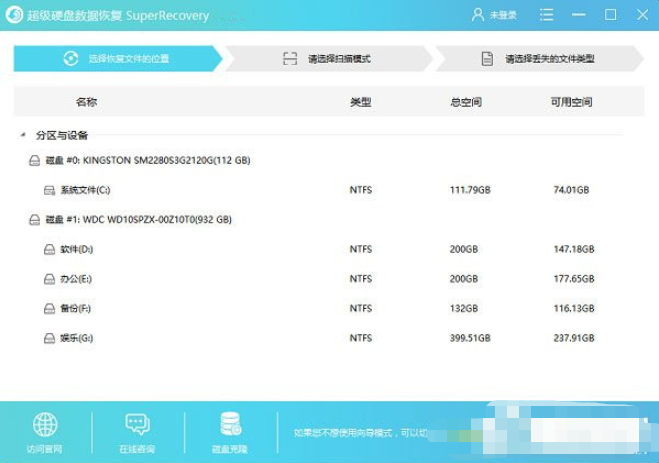Open 在线咨询 chat bubble icon
This screenshot has width=659, height=463.
pyautogui.click(x=138, y=423)
